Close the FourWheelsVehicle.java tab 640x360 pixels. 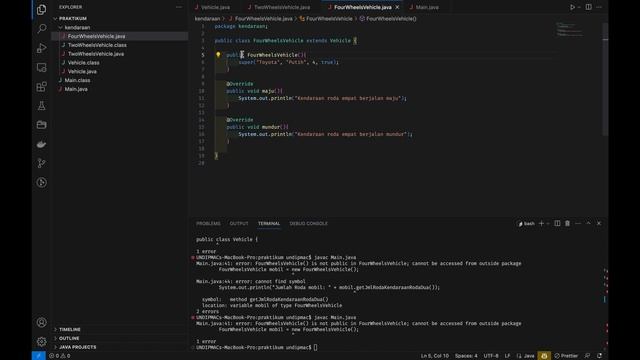click(x=397, y=7)
